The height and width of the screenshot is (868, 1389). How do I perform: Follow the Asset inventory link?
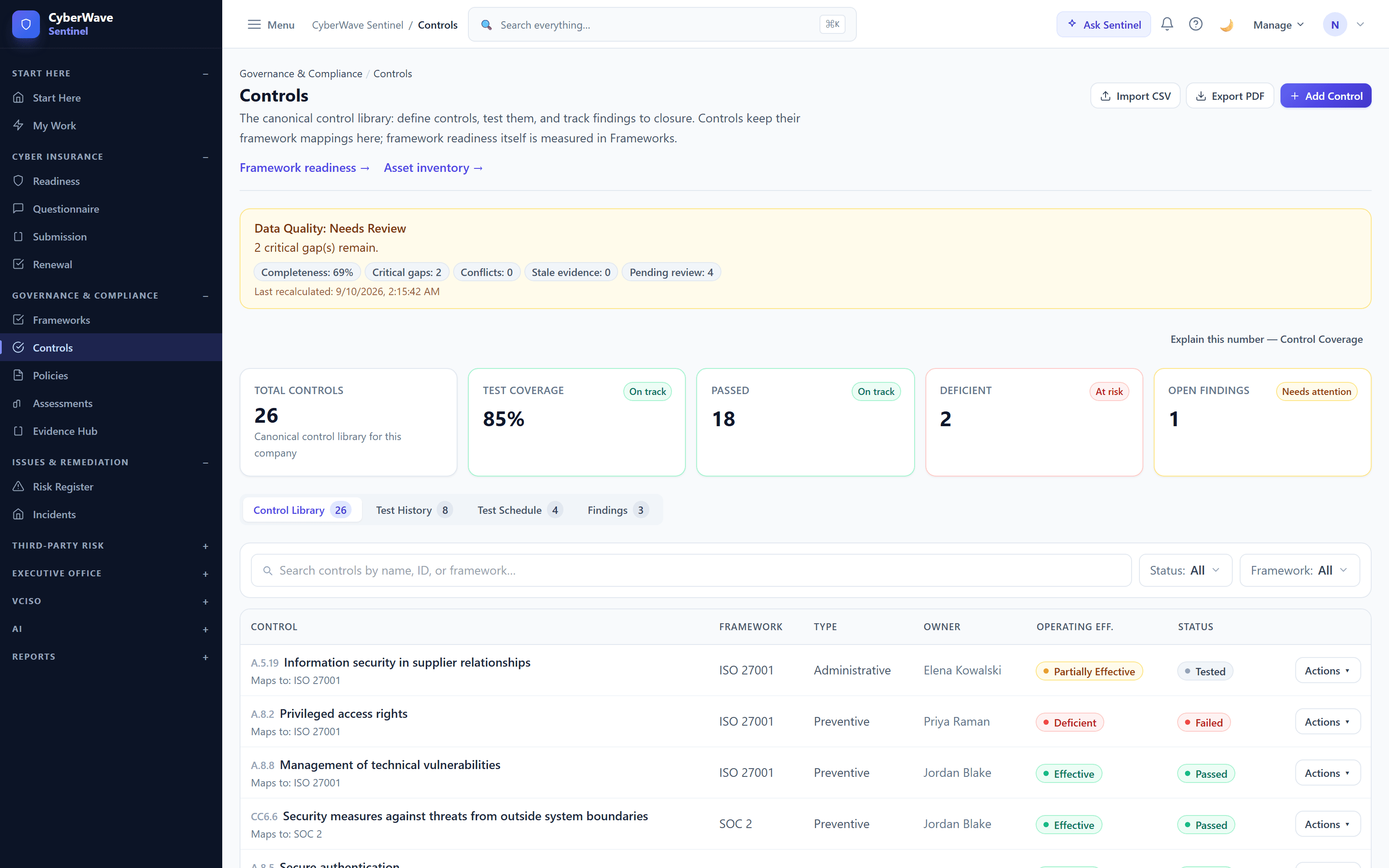click(433, 168)
